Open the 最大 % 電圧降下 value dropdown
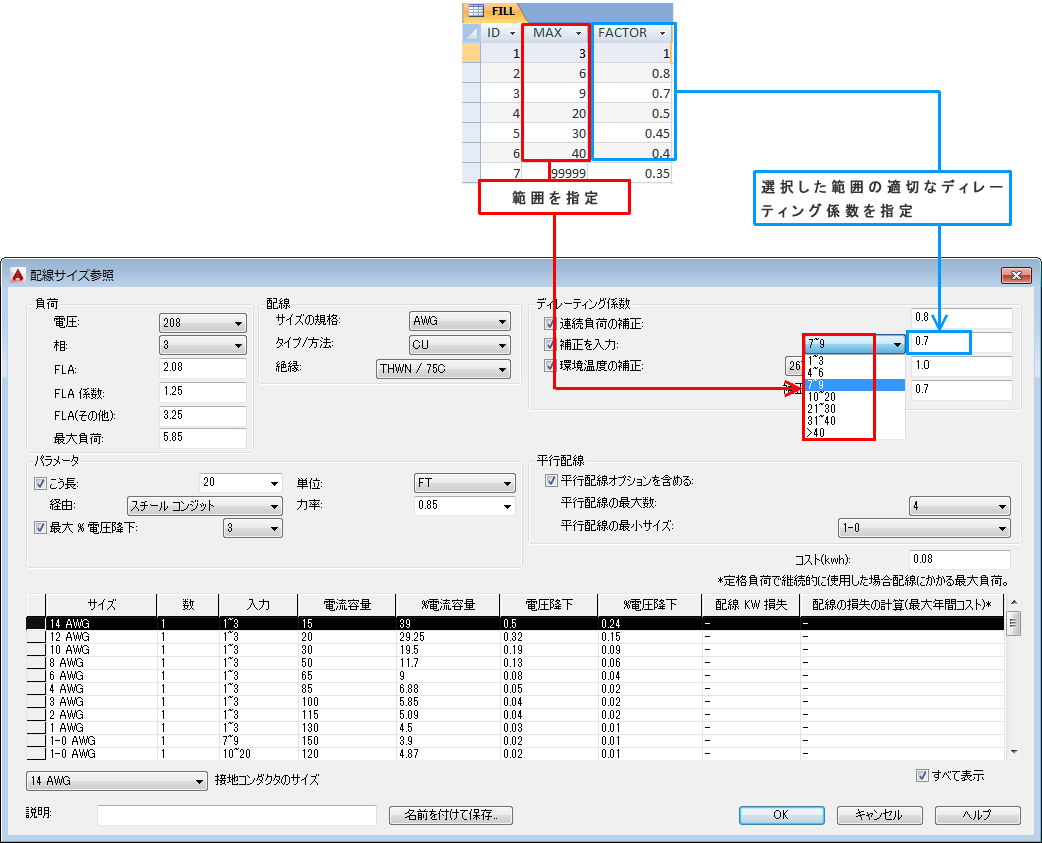Image resolution: width=1042 pixels, height=843 pixels. click(253, 528)
